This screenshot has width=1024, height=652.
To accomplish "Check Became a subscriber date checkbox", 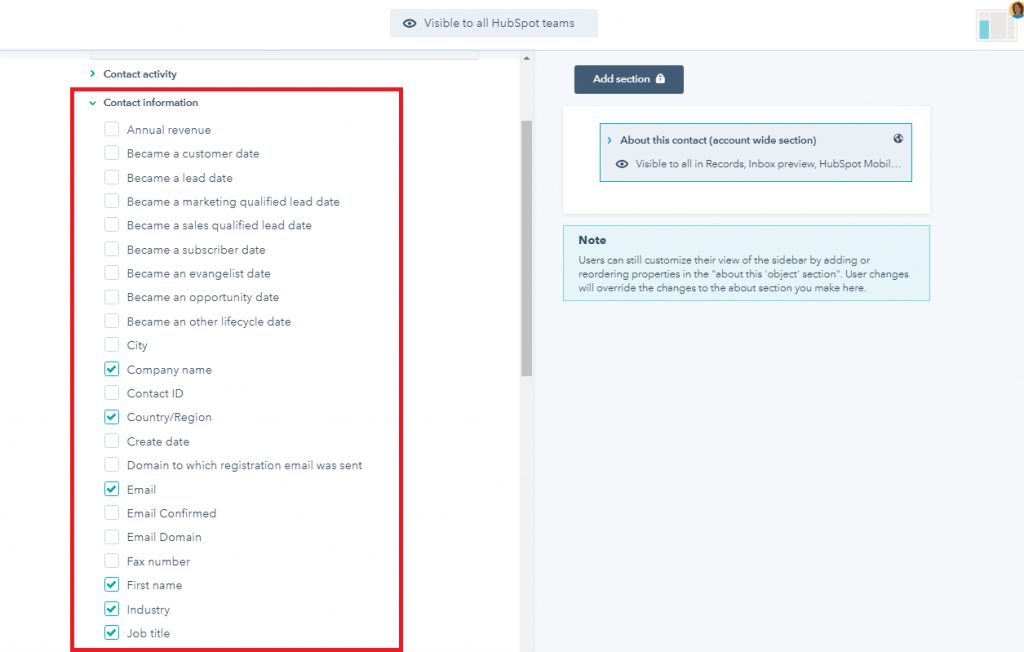I will click(112, 249).
